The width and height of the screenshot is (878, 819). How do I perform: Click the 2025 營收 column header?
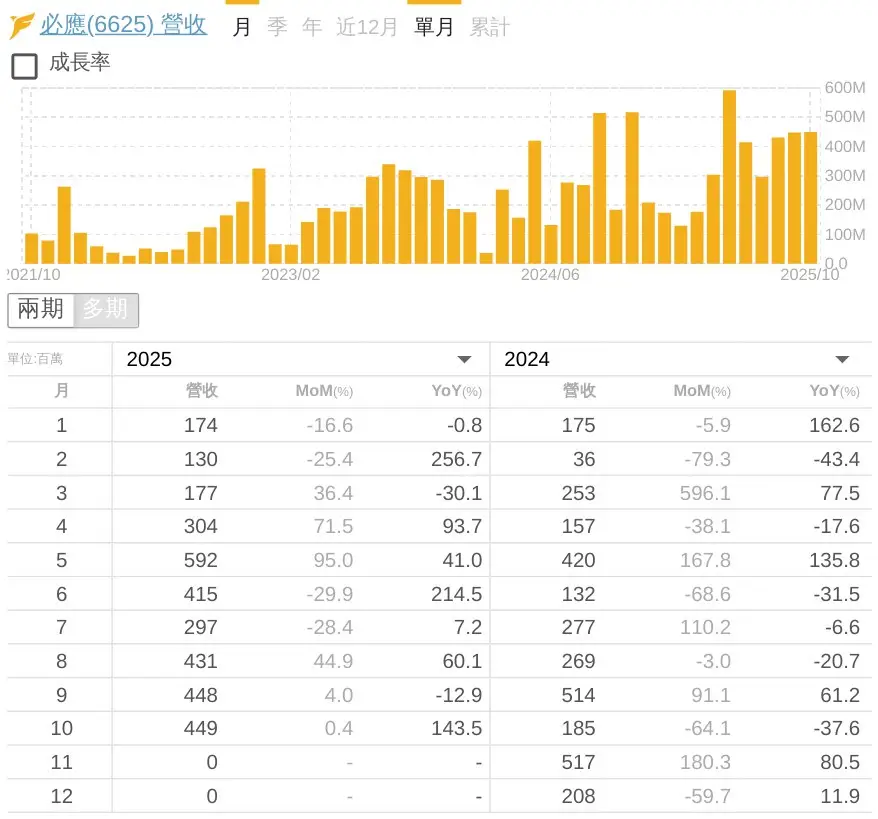coord(201,391)
